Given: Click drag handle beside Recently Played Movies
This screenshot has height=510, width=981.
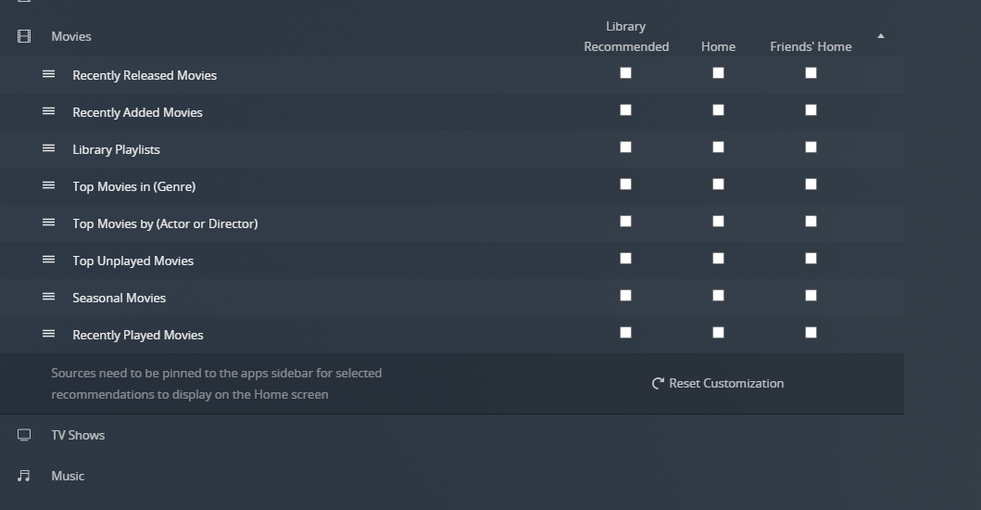Looking at the screenshot, I should (48, 333).
